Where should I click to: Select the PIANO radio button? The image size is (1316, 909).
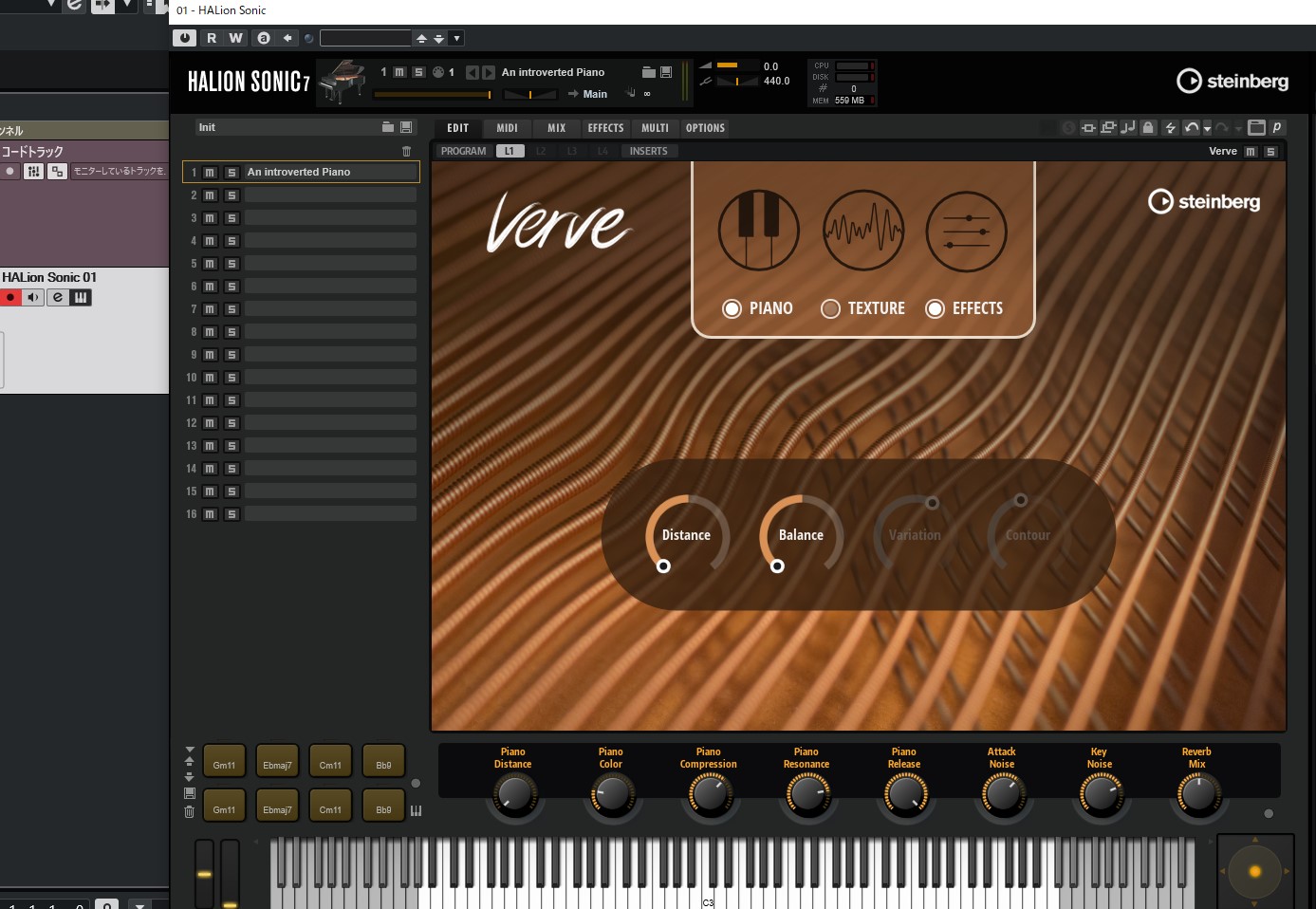point(732,308)
